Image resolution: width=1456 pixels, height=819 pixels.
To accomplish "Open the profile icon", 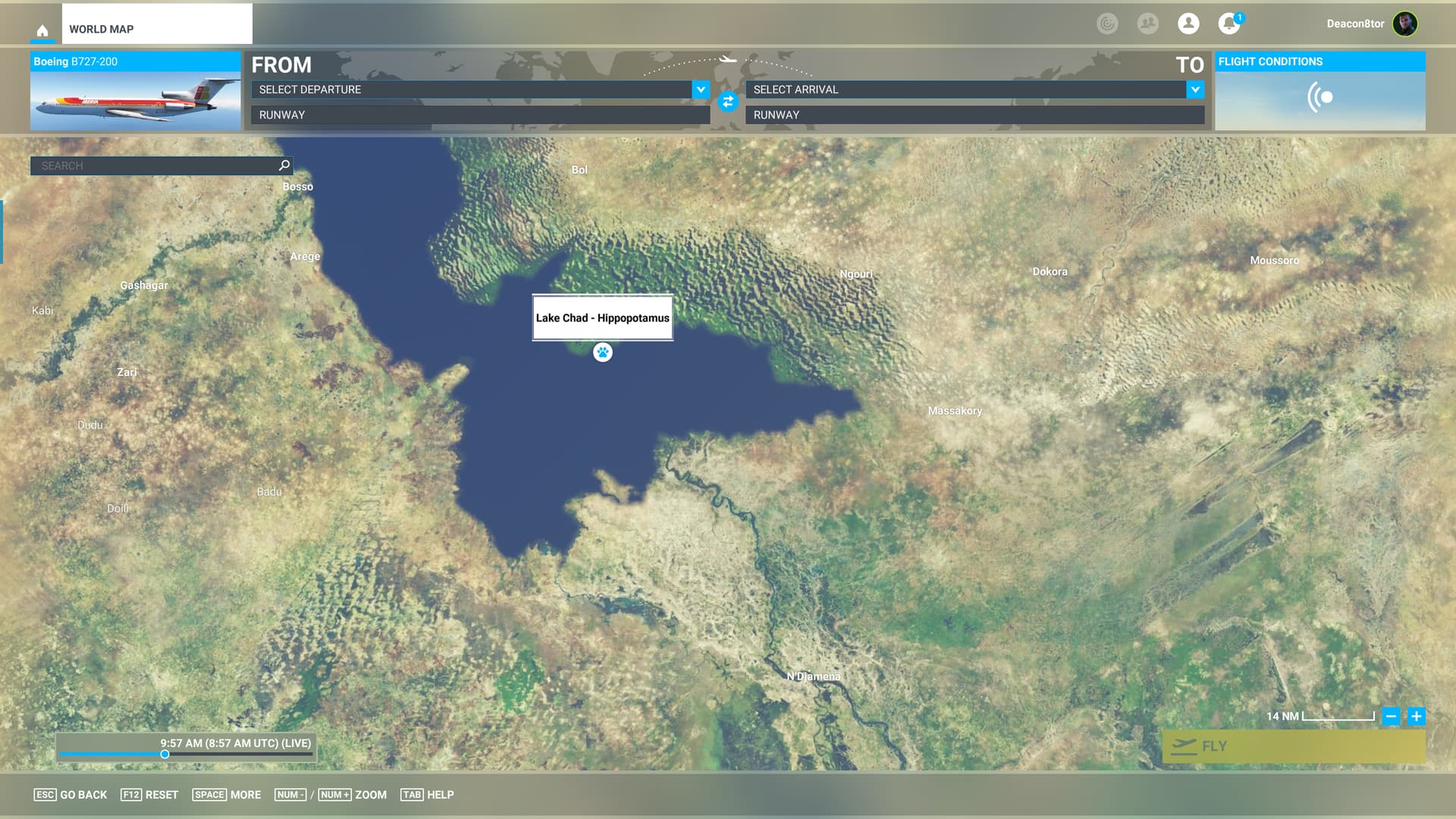I will pyautogui.click(x=1188, y=24).
